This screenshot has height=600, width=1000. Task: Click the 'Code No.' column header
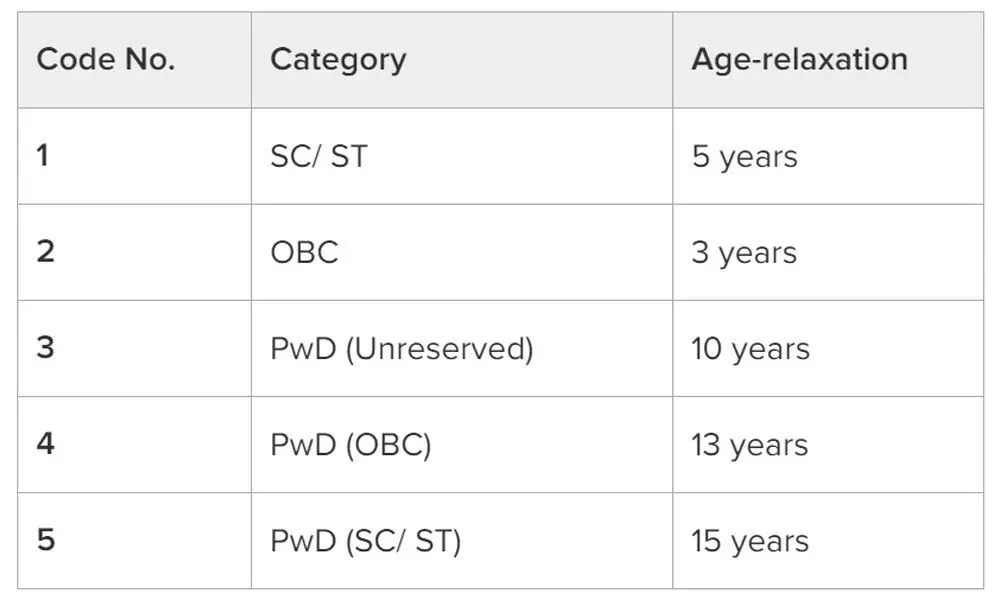[x=106, y=60]
